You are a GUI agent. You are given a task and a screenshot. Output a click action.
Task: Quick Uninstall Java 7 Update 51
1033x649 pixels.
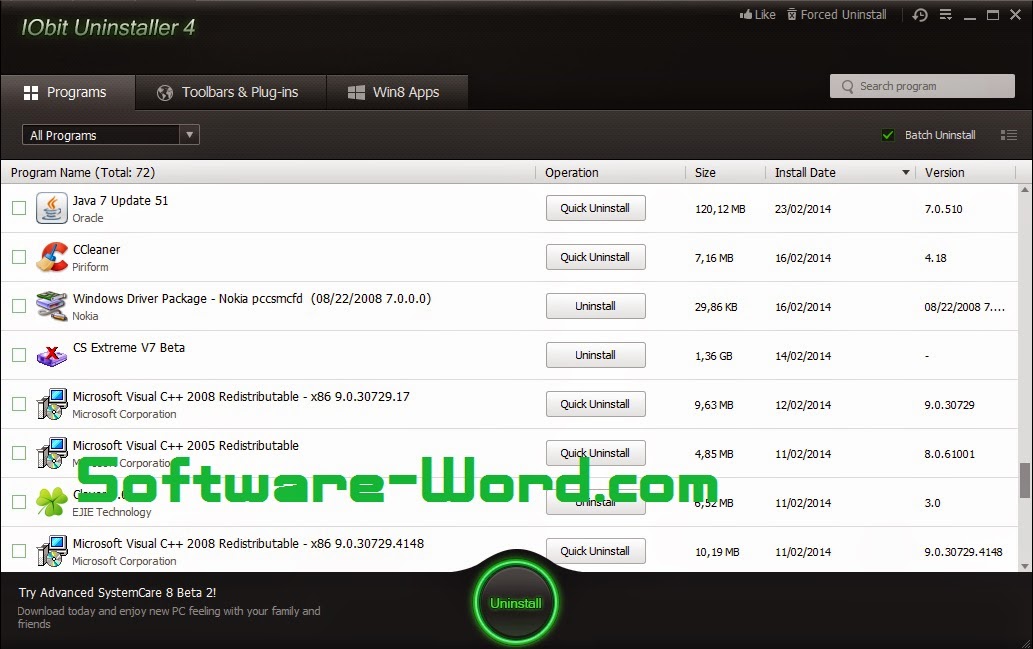[596, 208]
